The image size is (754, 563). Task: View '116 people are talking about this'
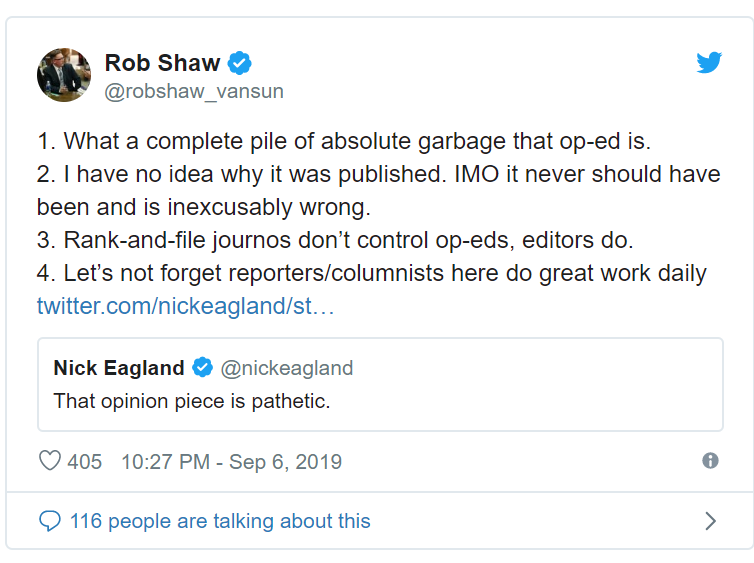tap(220, 521)
